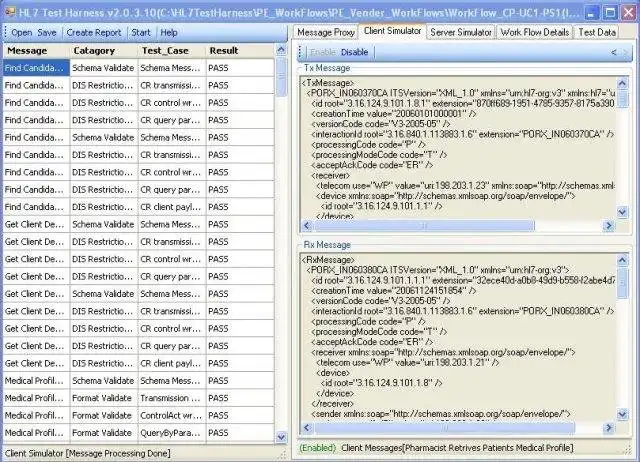The image size is (640, 462).
Task: Click Tx Message horizontal scrollbar thumb
Action: [424, 225]
